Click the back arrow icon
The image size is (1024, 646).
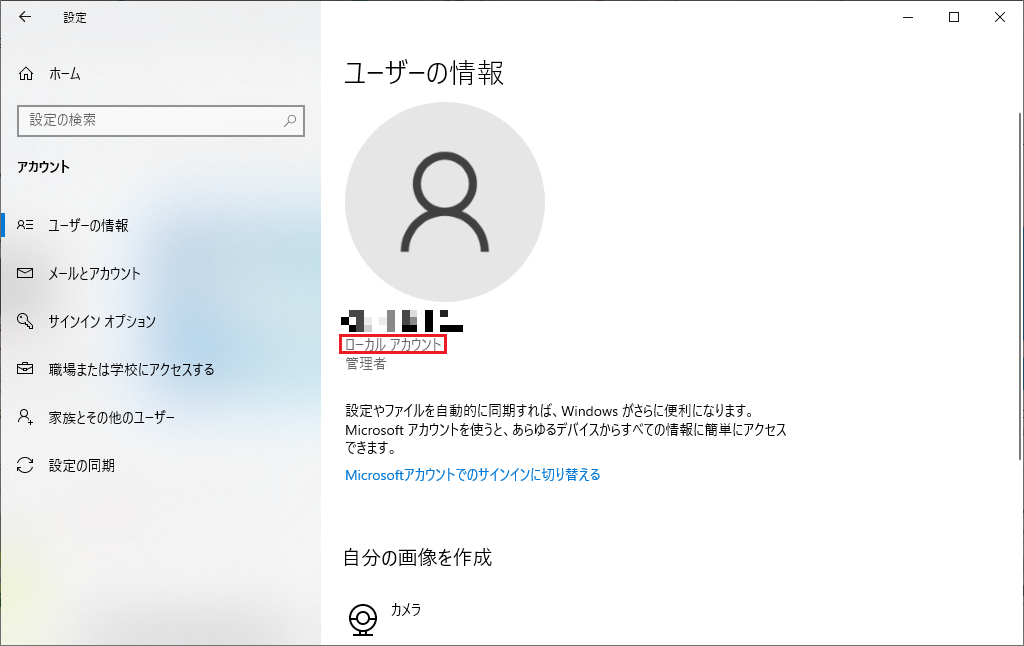(25, 17)
